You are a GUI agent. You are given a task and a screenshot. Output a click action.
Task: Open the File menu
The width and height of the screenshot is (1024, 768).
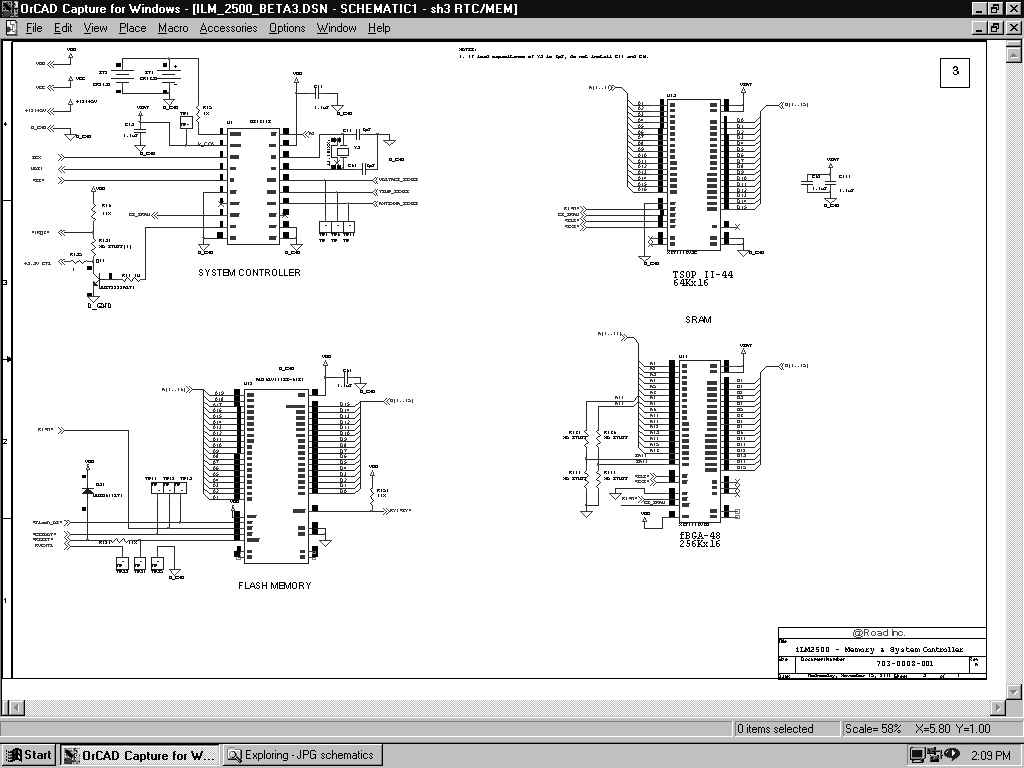34,28
